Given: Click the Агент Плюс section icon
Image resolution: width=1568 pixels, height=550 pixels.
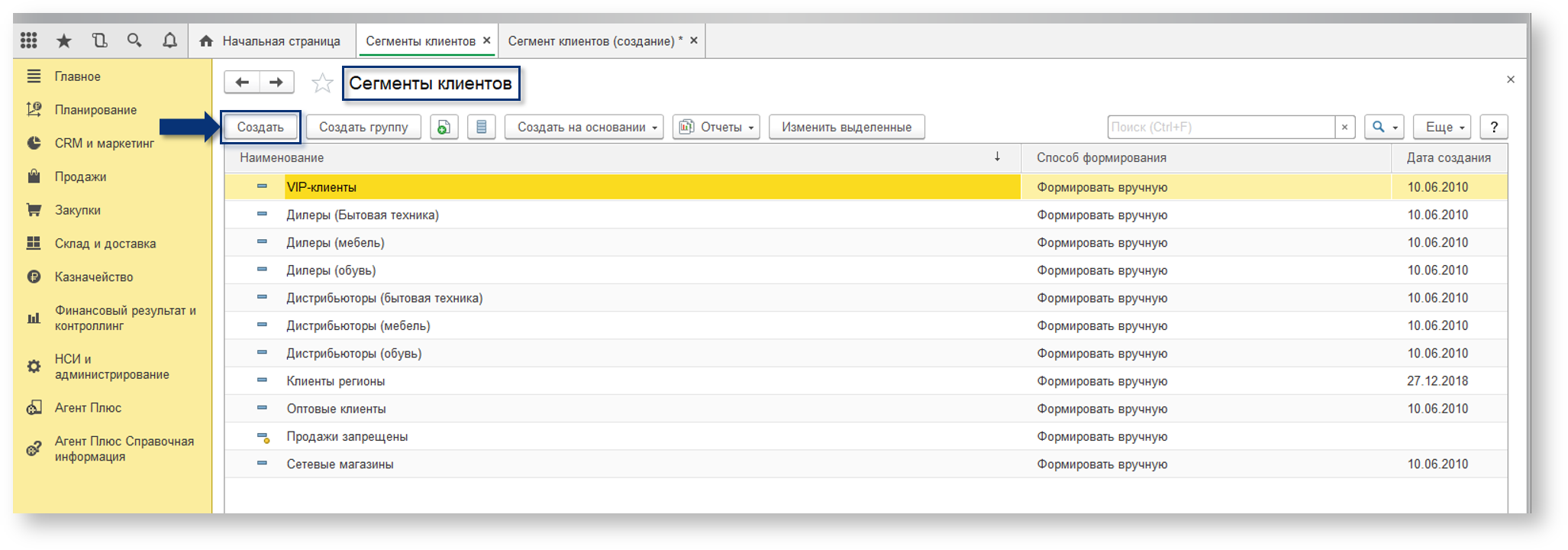Looking at the screenshot, I should coord(34,408).
